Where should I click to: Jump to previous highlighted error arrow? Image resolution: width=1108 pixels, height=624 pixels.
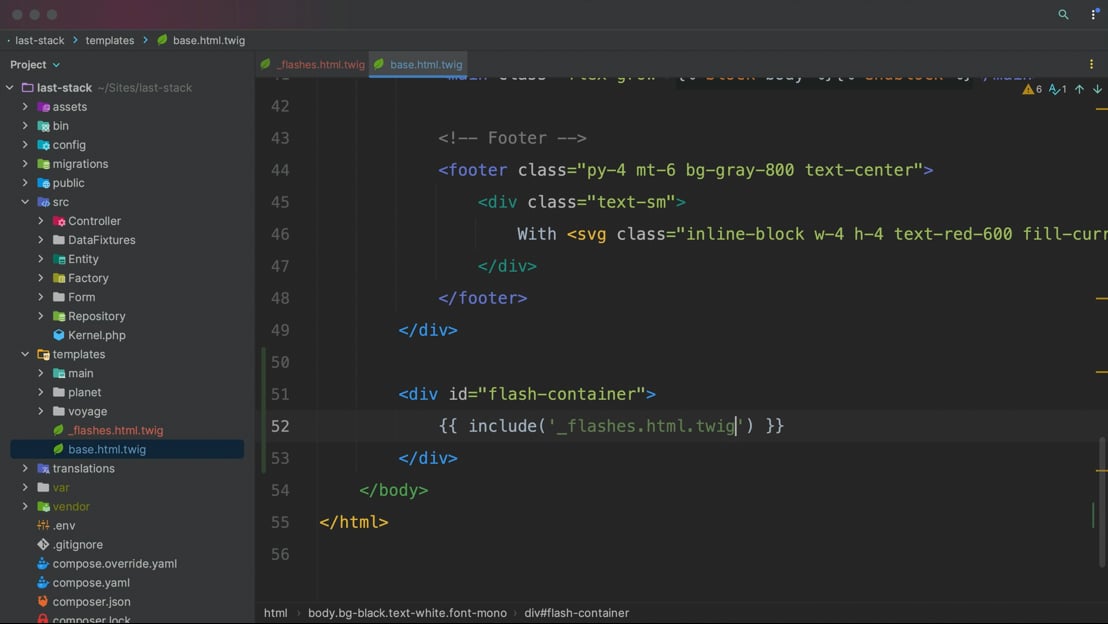click(1079, 89)
